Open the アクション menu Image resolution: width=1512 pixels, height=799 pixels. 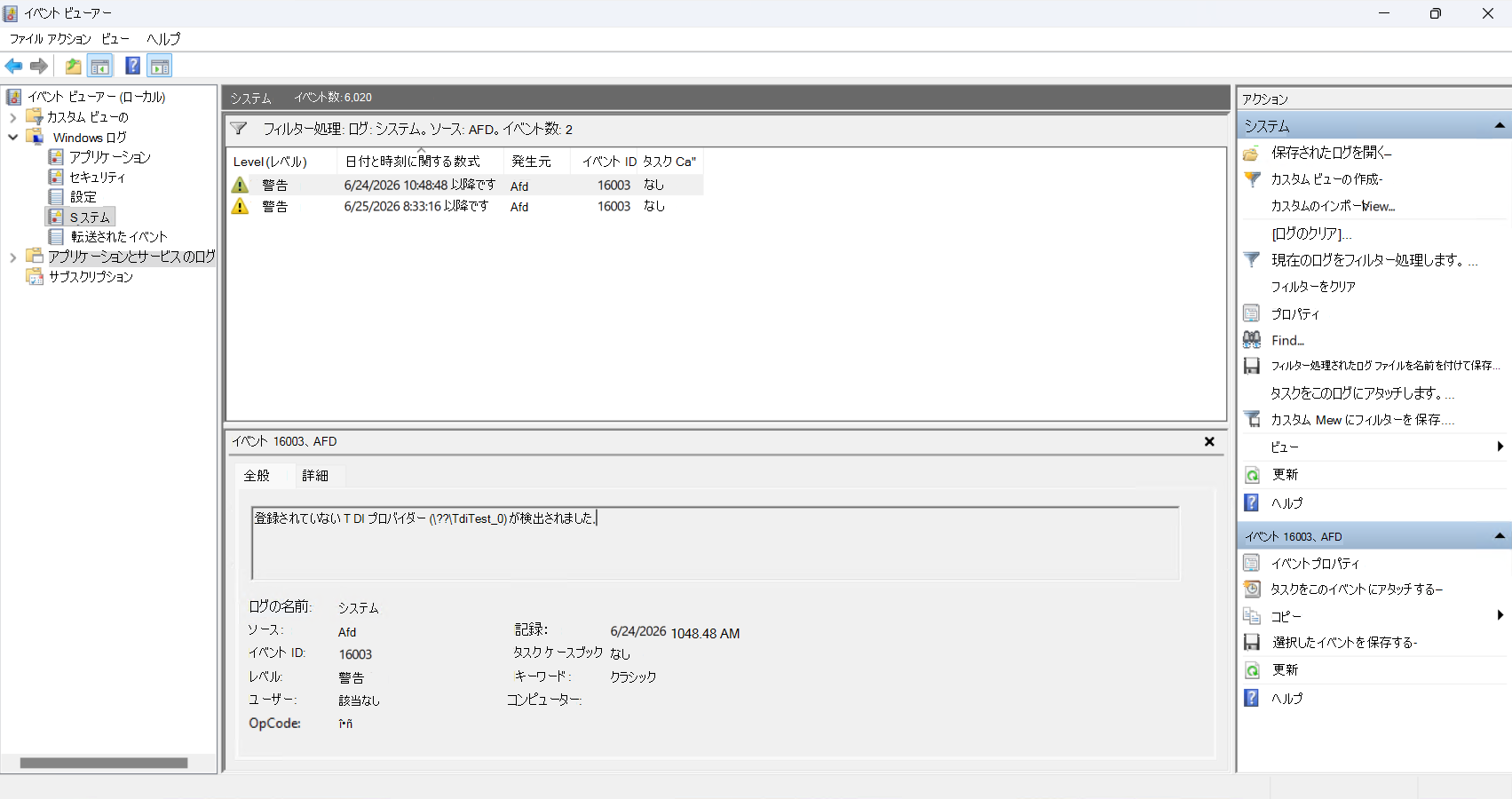click(x=69, y=39)
